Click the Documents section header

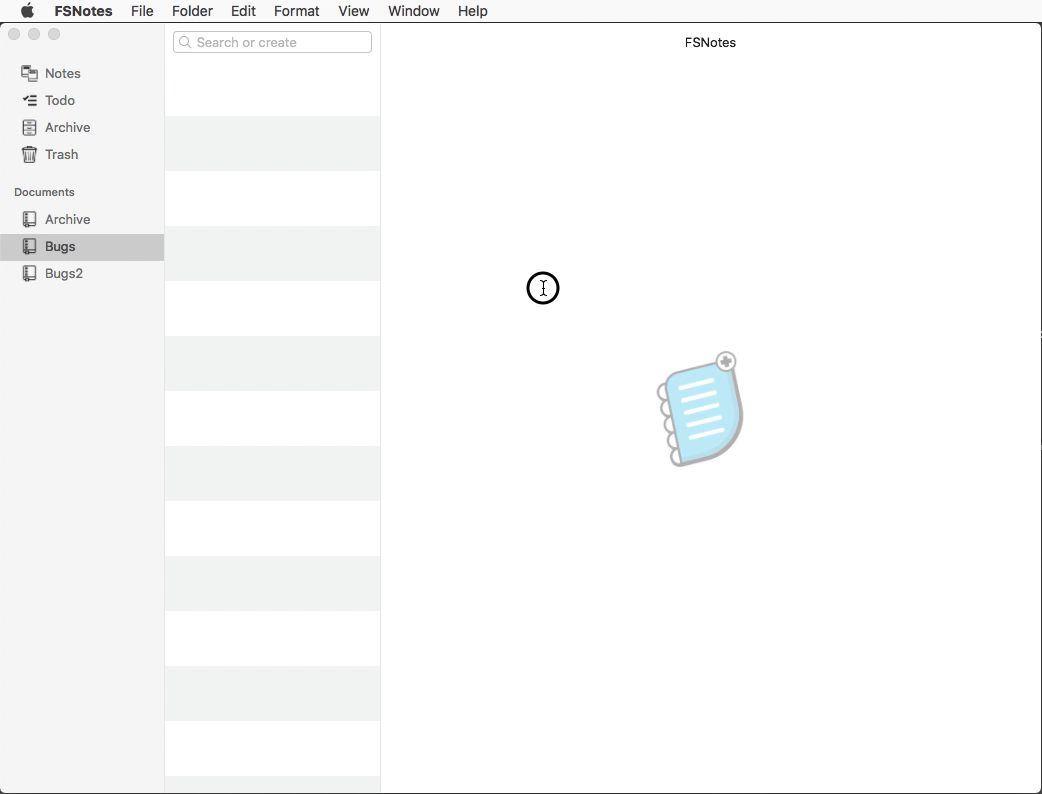click(x=45, y=192)
